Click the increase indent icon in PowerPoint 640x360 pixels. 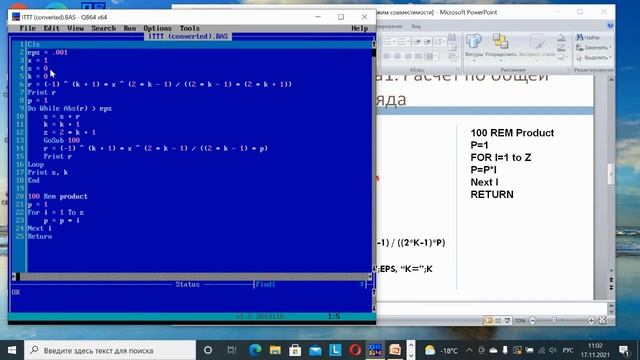(427, 42)
